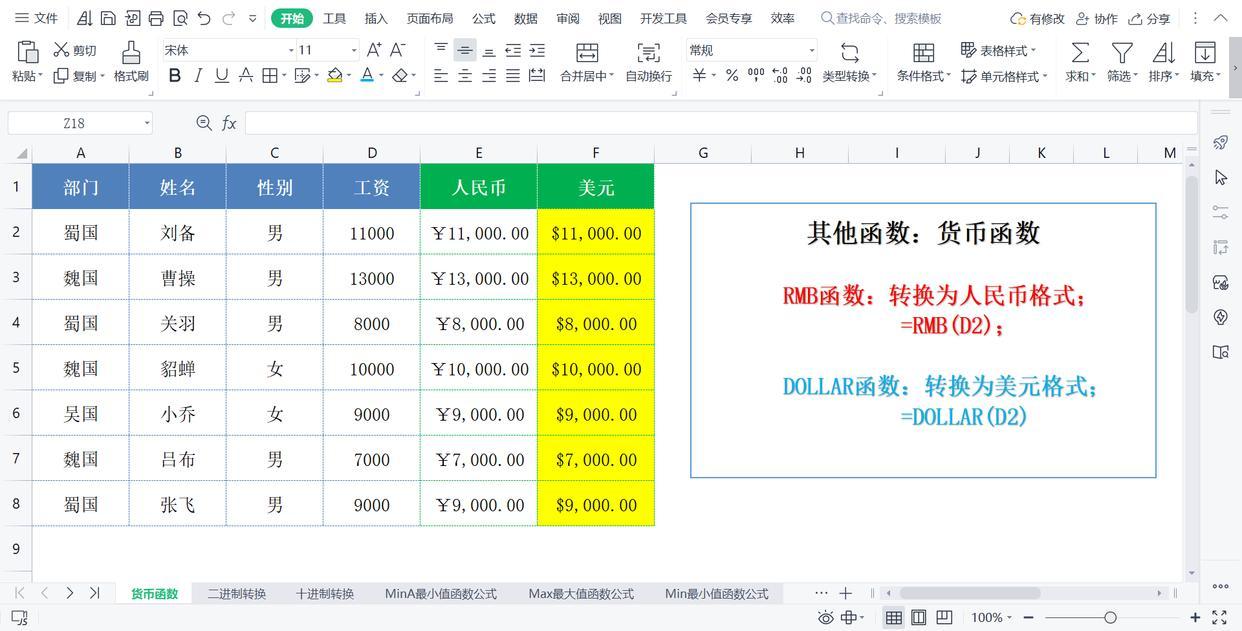
Task: Switch to 二进制转换 sheet tab
Action: (237, 593)
